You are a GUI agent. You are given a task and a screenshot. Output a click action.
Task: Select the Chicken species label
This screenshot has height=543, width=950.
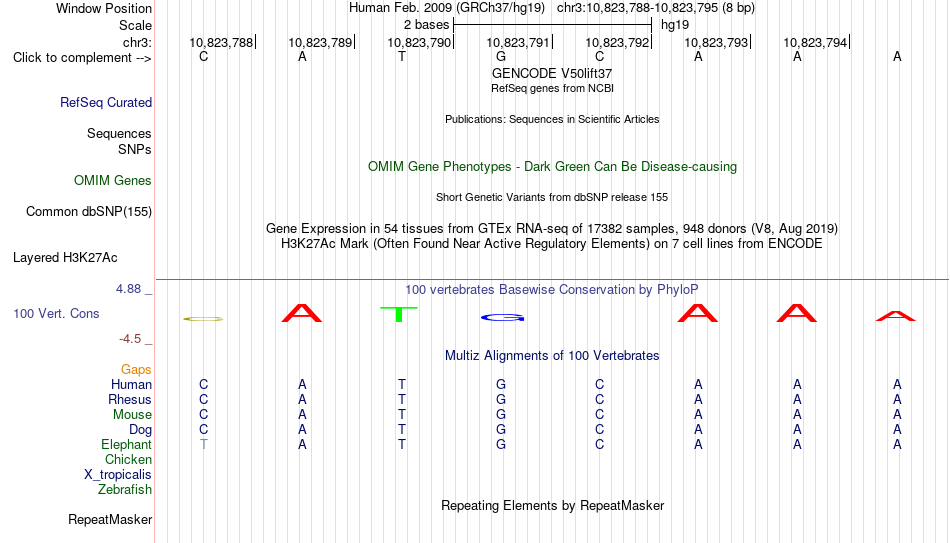pos(128,459)
